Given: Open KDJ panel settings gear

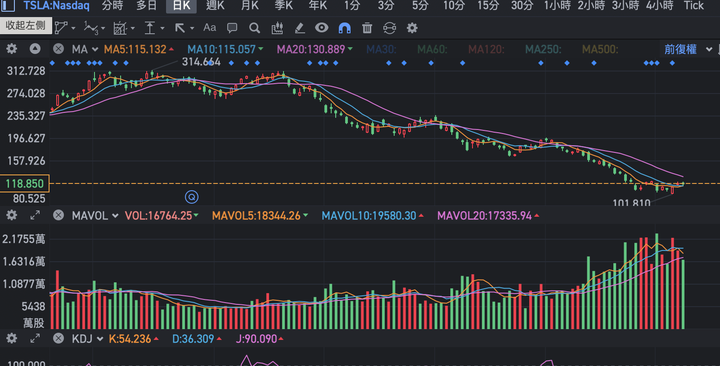Looking at the screenshot, I should coord(11,338).
